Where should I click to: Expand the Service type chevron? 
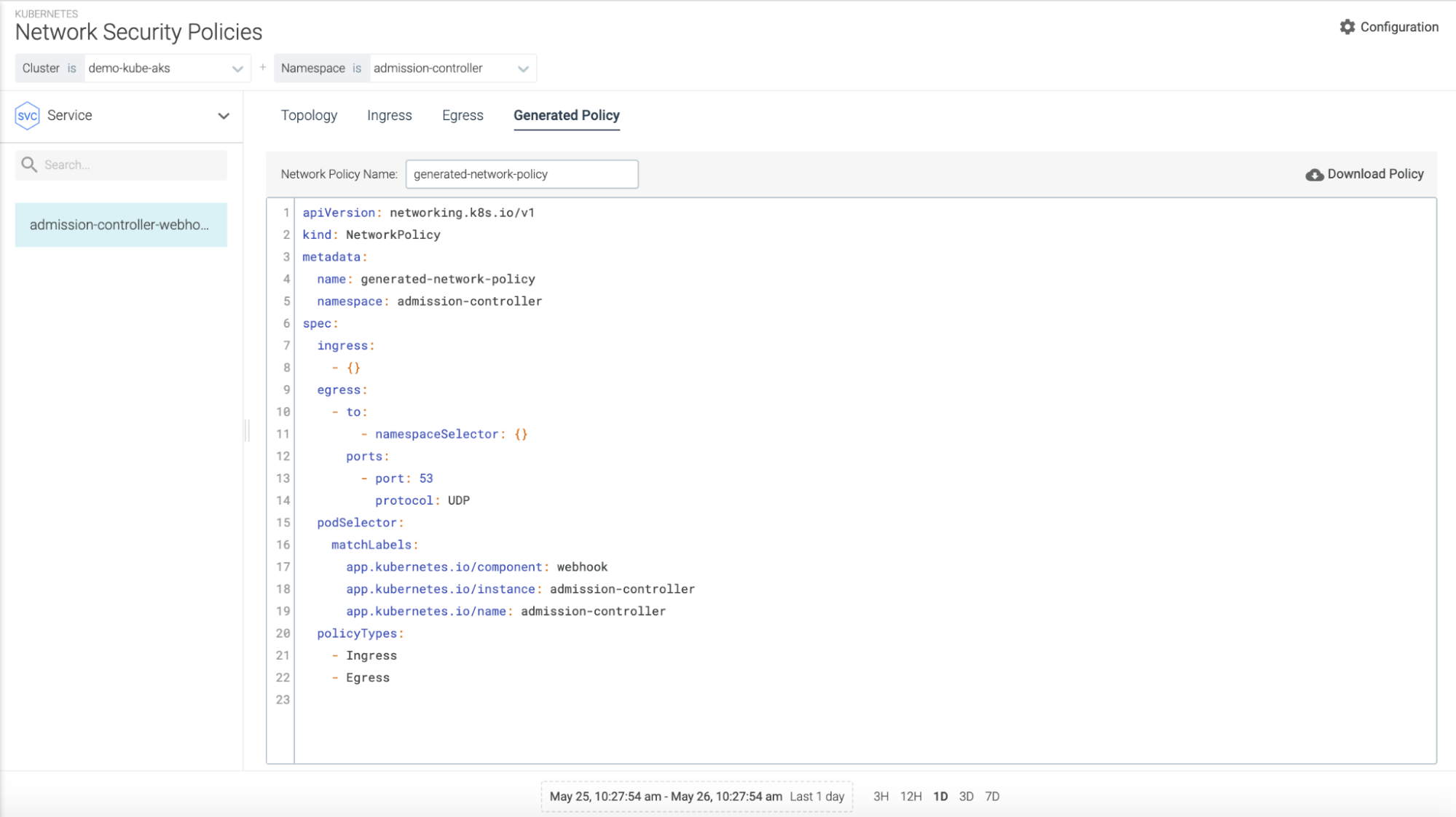click(224, 116)
